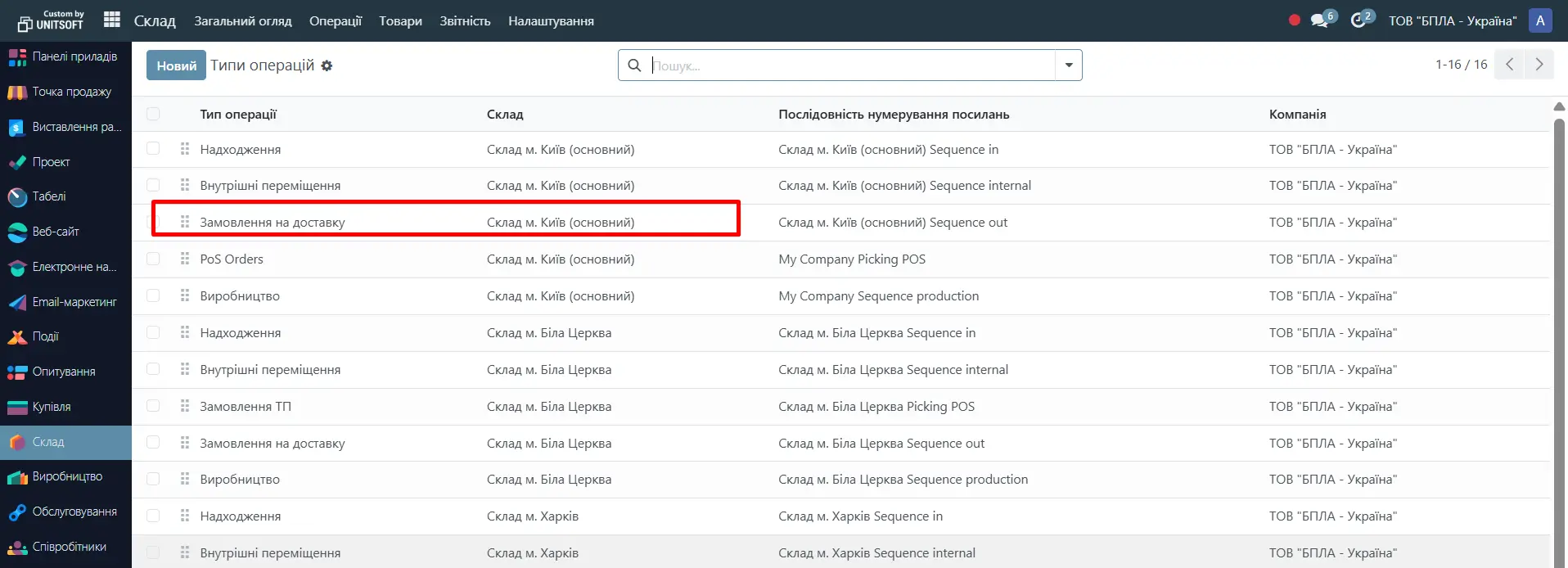Click the Новий button

(176, 65)
